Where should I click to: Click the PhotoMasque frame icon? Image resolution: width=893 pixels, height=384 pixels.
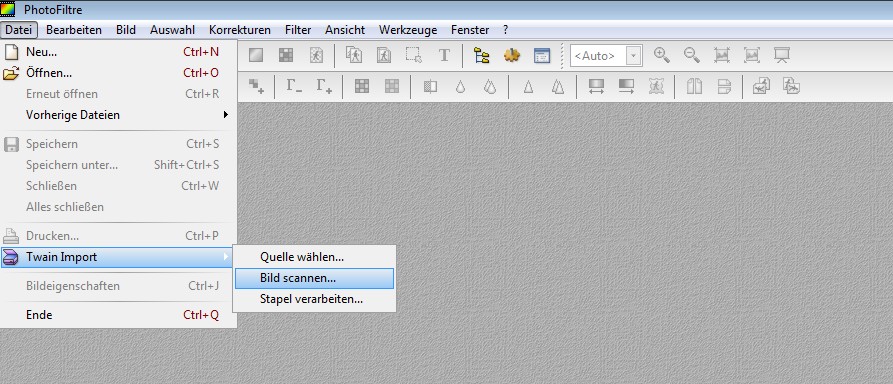coord(657,87)
